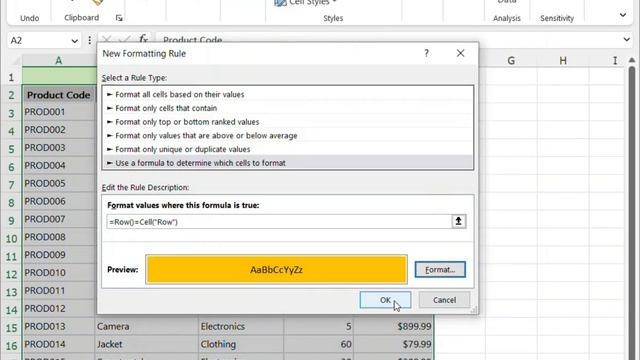Screen dimensions: 640x360
Task: Select 'above or below average' rule type
Action: pyautogui.click(x=288, y=136)
